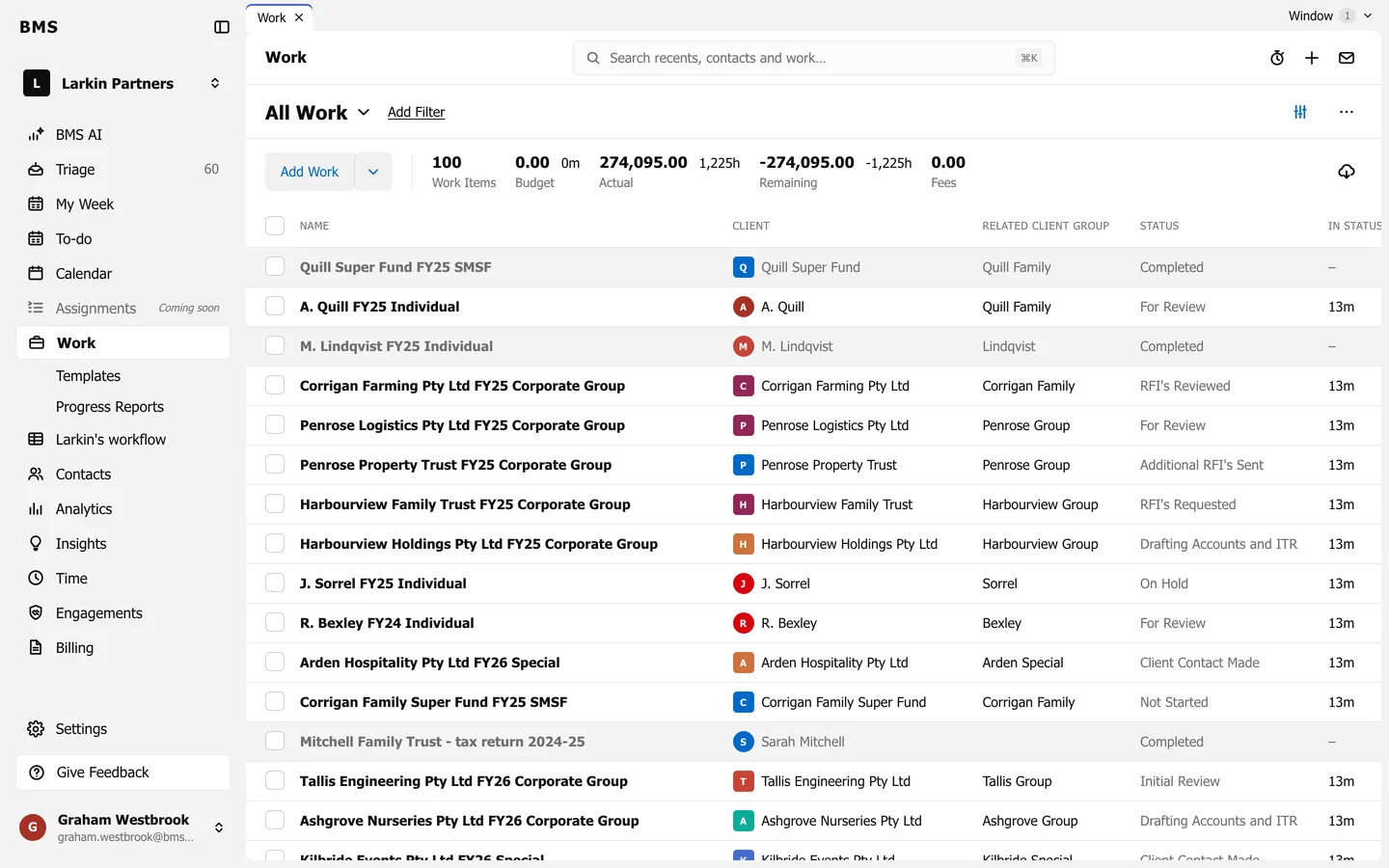Open Settings gear item
This screenshot has width=1389, height=868.
point(123,729)
